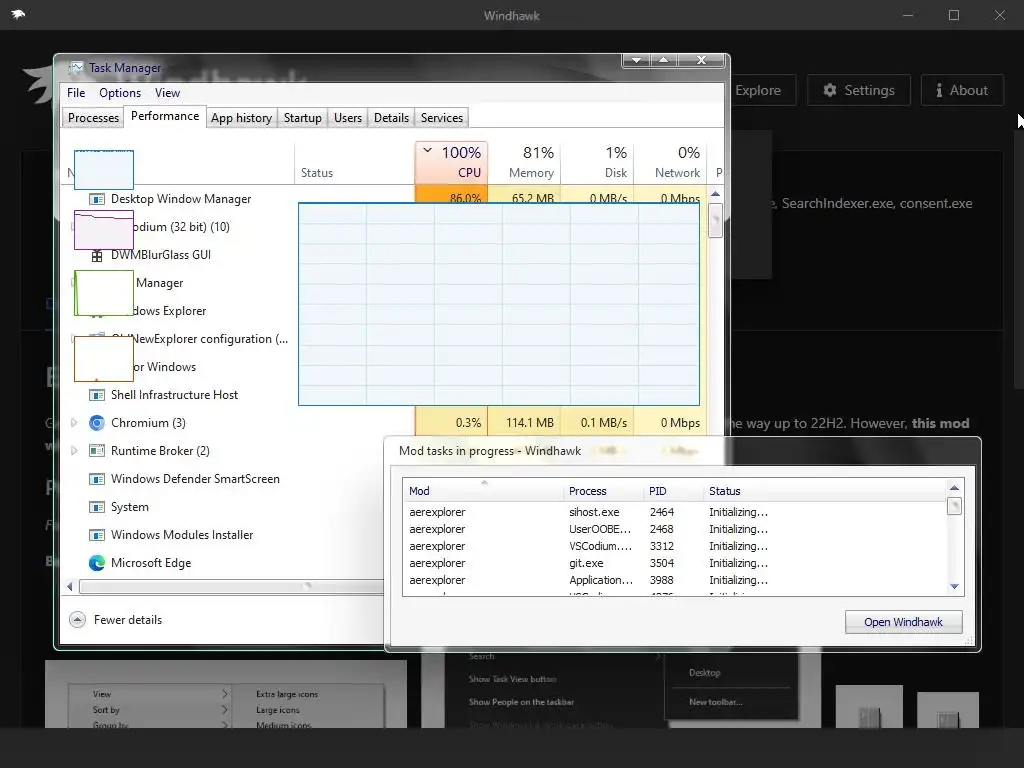Select the sihost.exe task row
This screenshot has height=768, width=1024.
[x=674, y=512]
